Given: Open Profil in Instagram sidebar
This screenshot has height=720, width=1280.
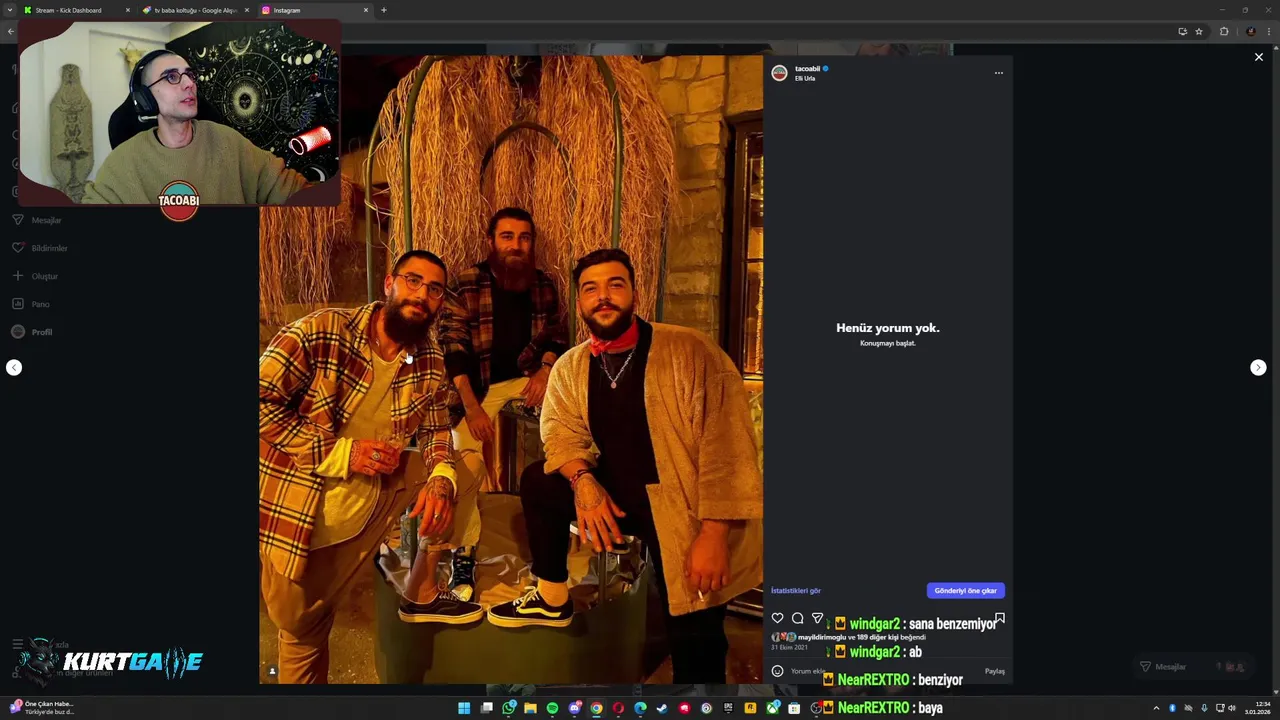Looking at the screenshot, I should pyautogui.click(x=32, y=332).
